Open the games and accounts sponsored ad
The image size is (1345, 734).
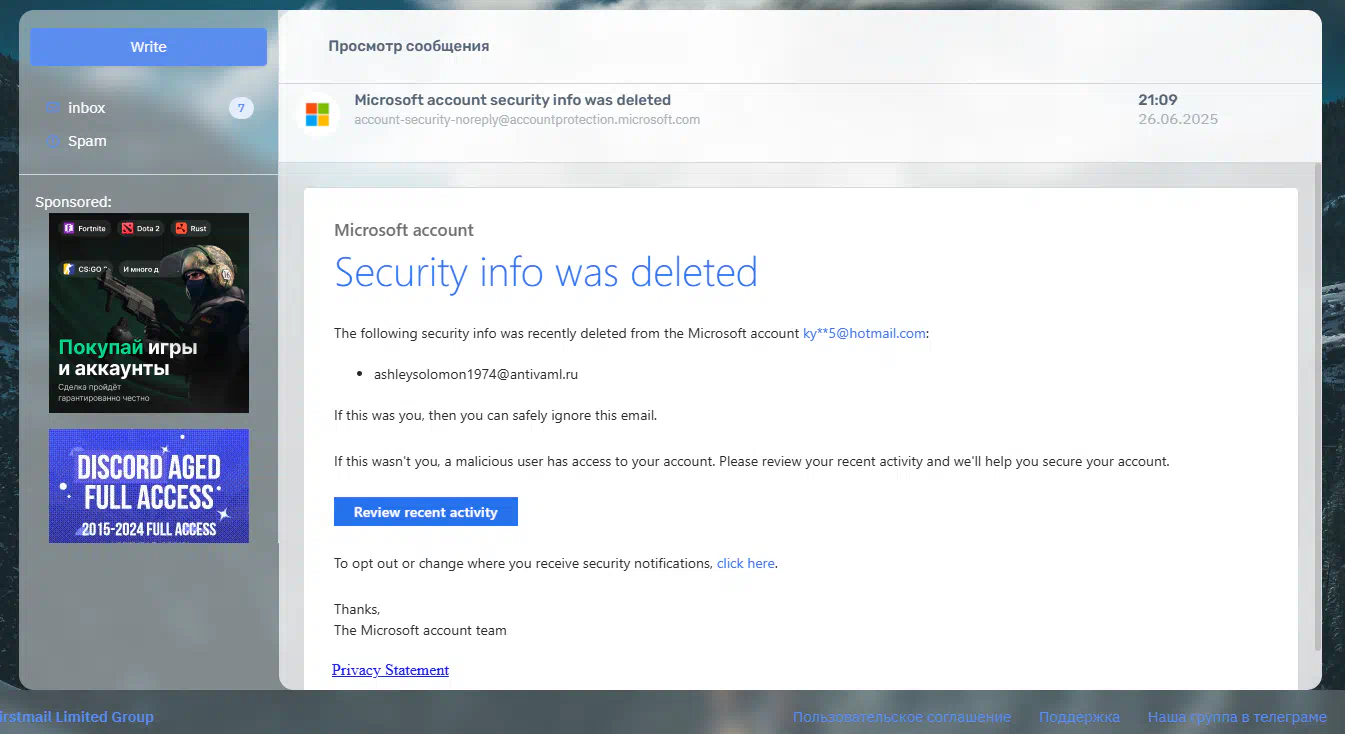pyautogui.click(x=149, y=313)
